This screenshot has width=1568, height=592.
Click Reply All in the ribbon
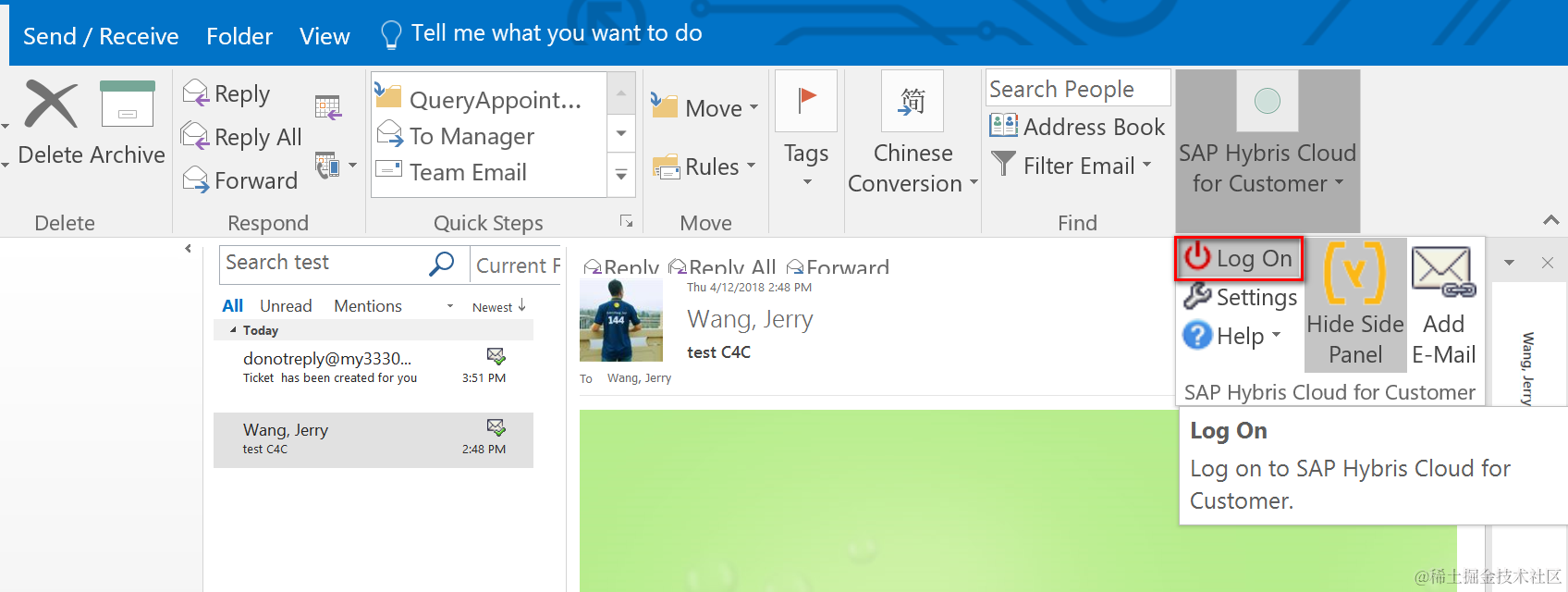click(x=242, y=137)
